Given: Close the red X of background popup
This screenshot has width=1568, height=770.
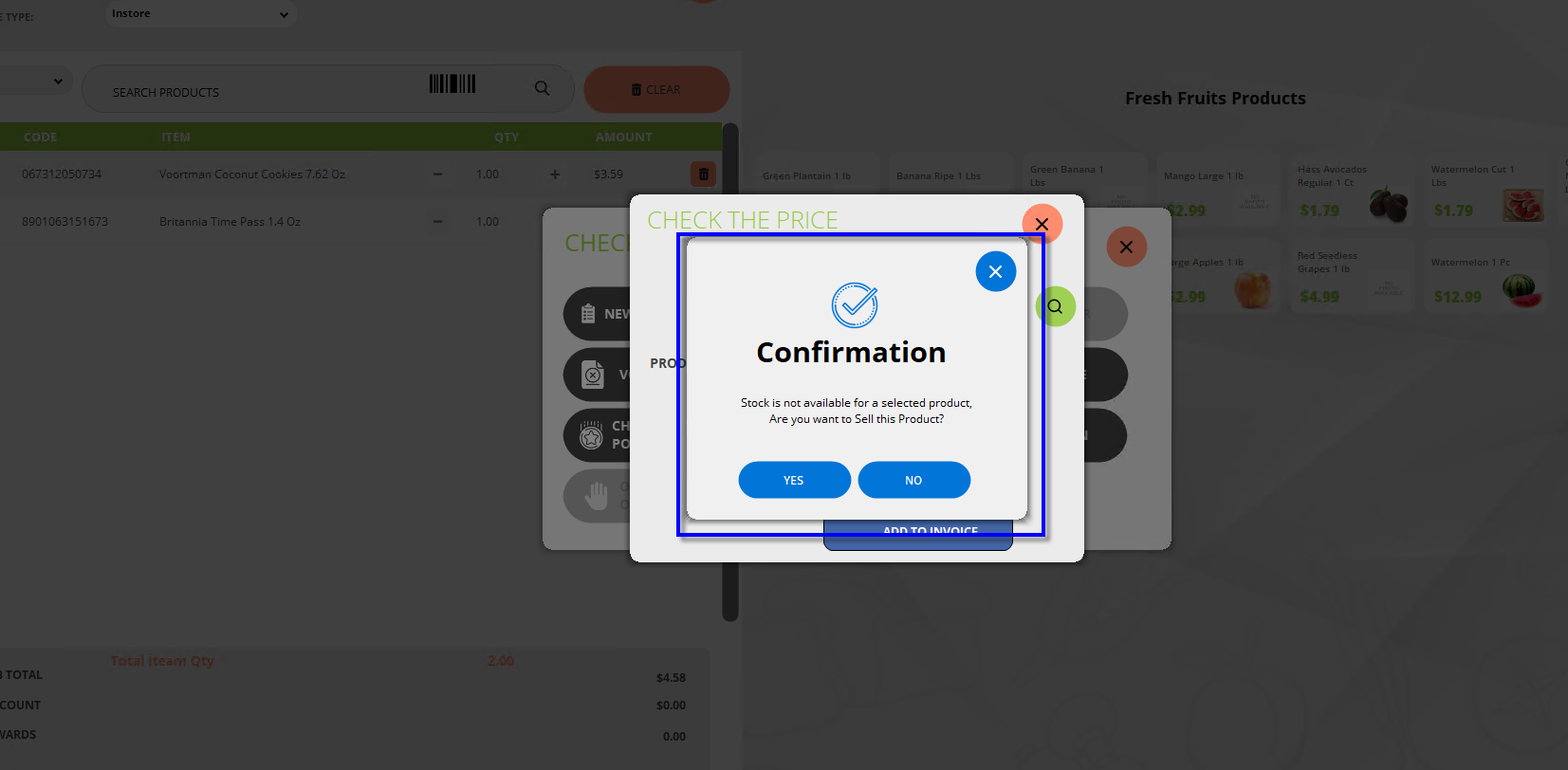Looking at the screenshot, I should point(1126,247).
